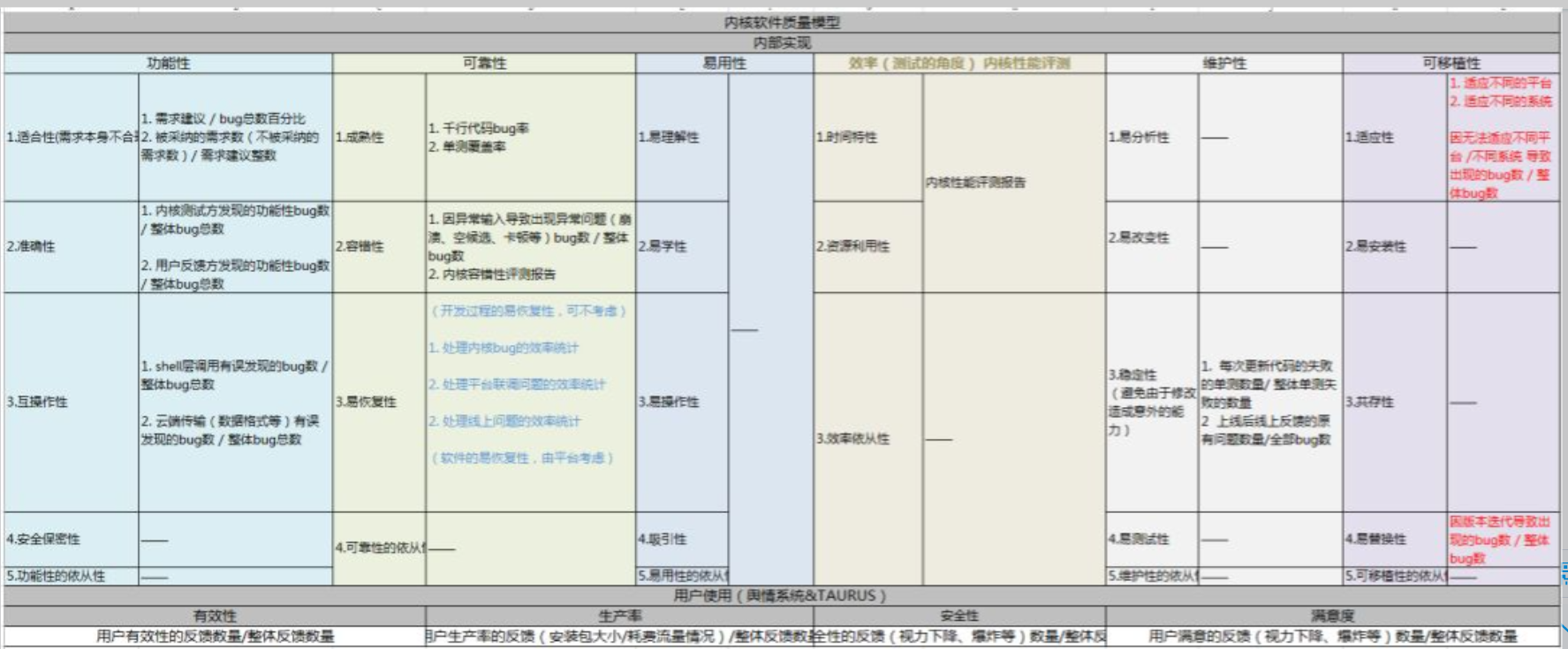The height and width of the screenshot is (649, 1568).
Task: Select cell with shell层调用有误发现的bug数
Action: pos(235,402)
